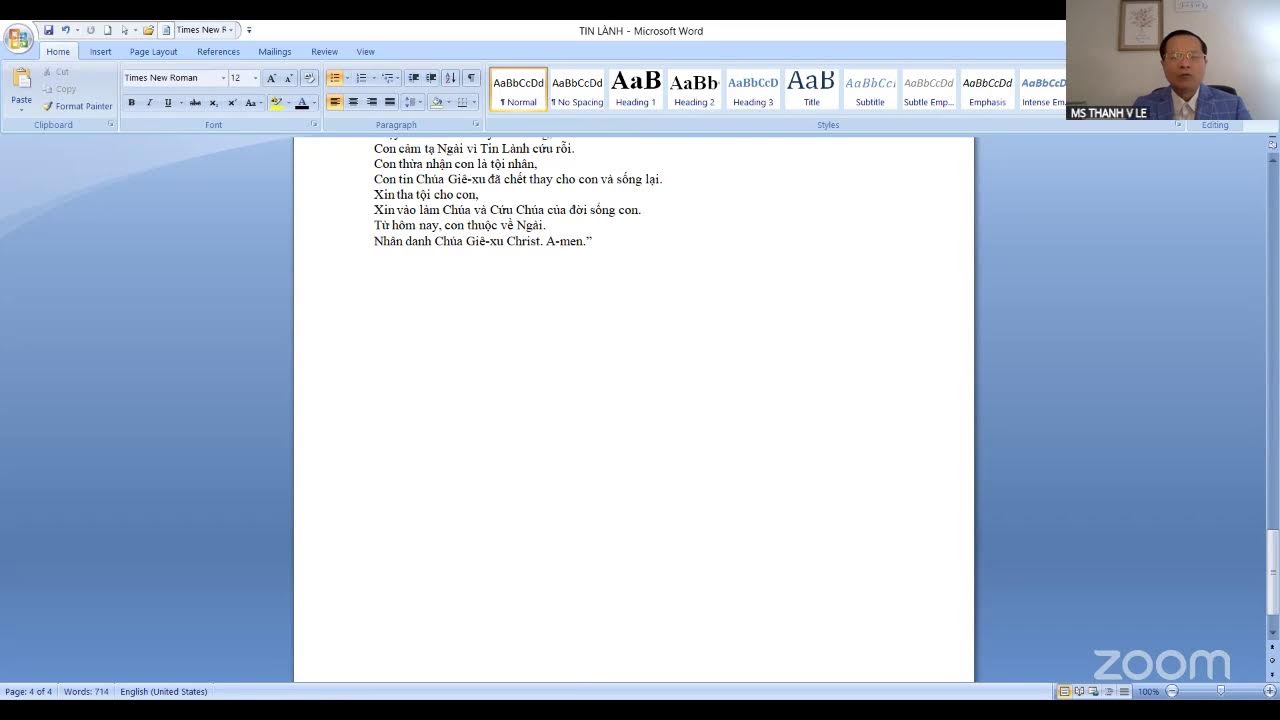This screenshot has width=1280, height=720.
Task: Apply the No Spacing style
Action: click(577, 89)
